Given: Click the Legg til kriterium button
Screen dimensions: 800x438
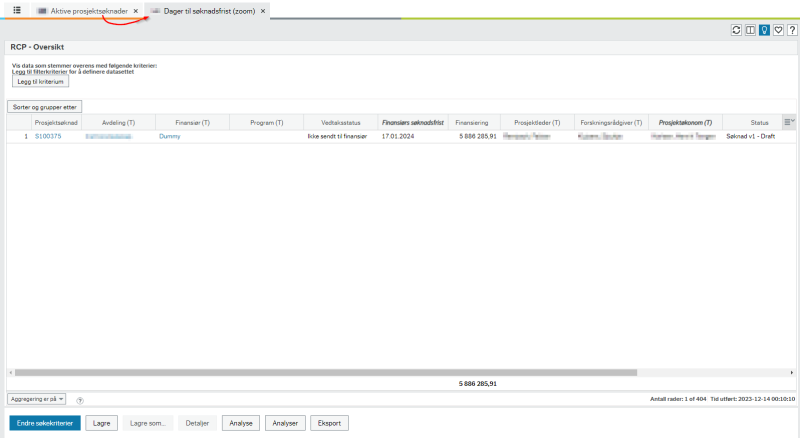Looking at the screenshot, I should coord(40,81).
